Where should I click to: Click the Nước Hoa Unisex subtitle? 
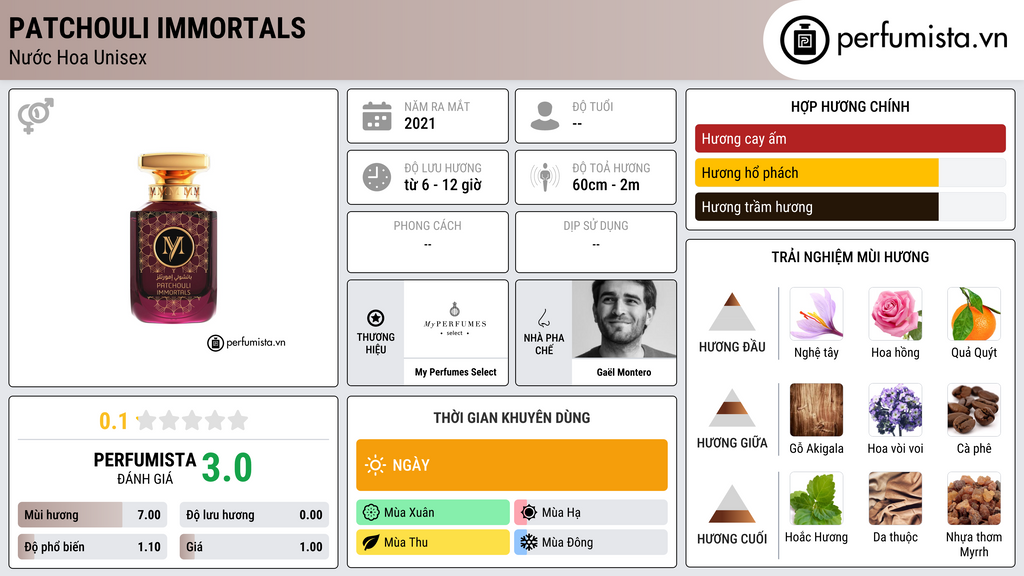pos(78,57)
